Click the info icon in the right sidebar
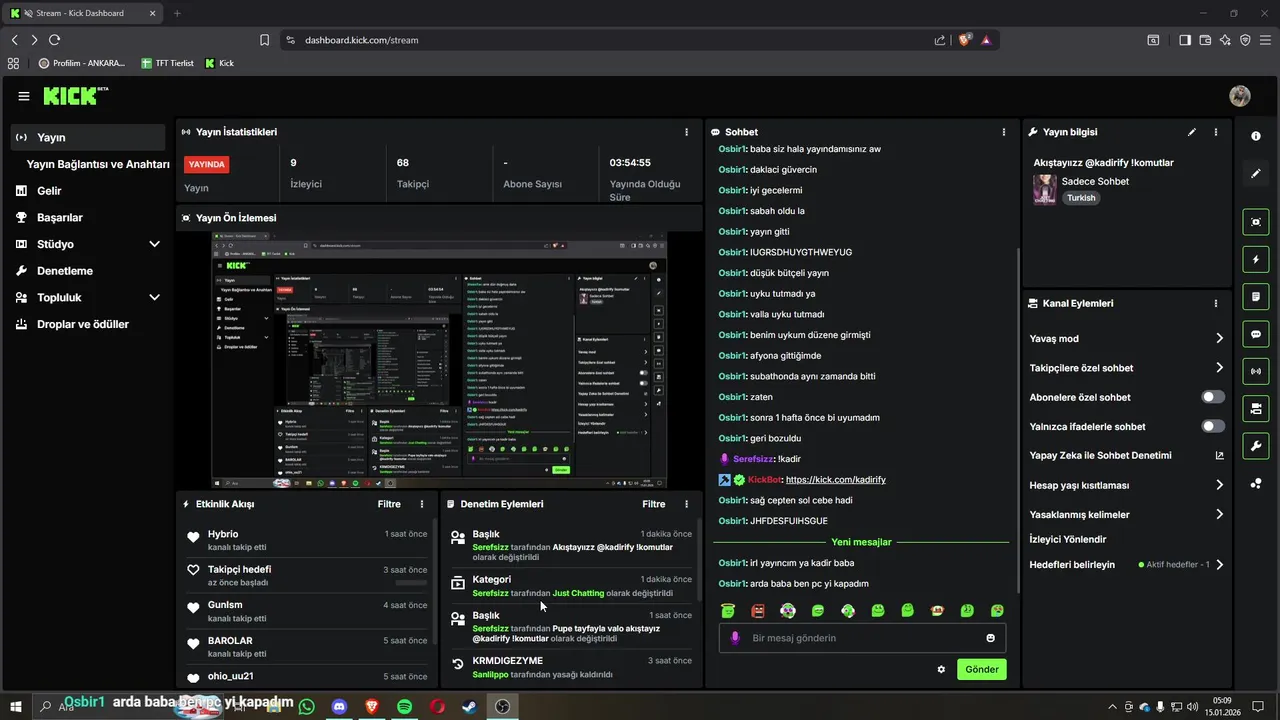The height and width of the screenshot is (720, 1280). (x=1256, y=136)
